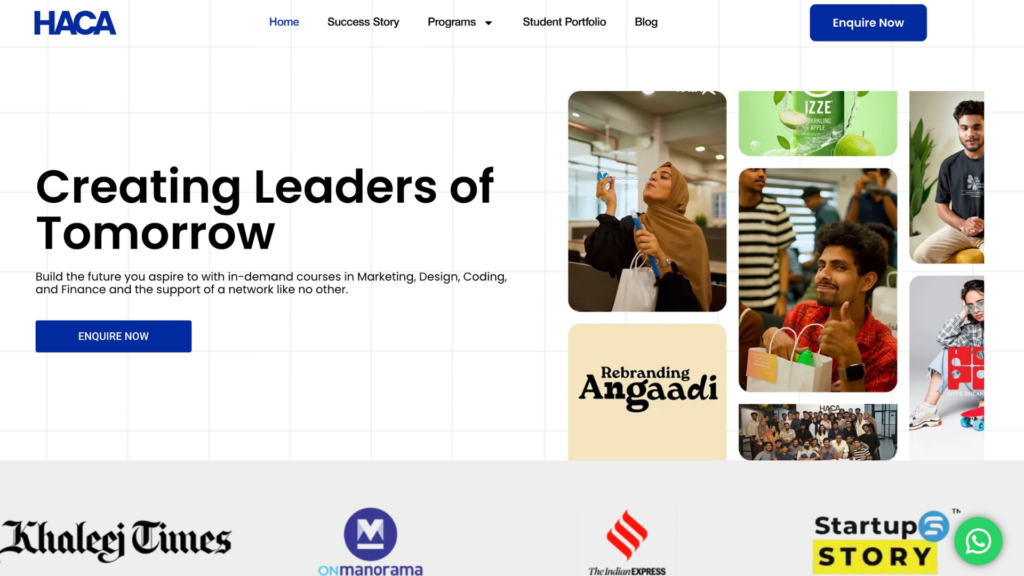Open the HACA group photo thumbnail
Viewport: 1024px width, 576px height.
[818, 432]
